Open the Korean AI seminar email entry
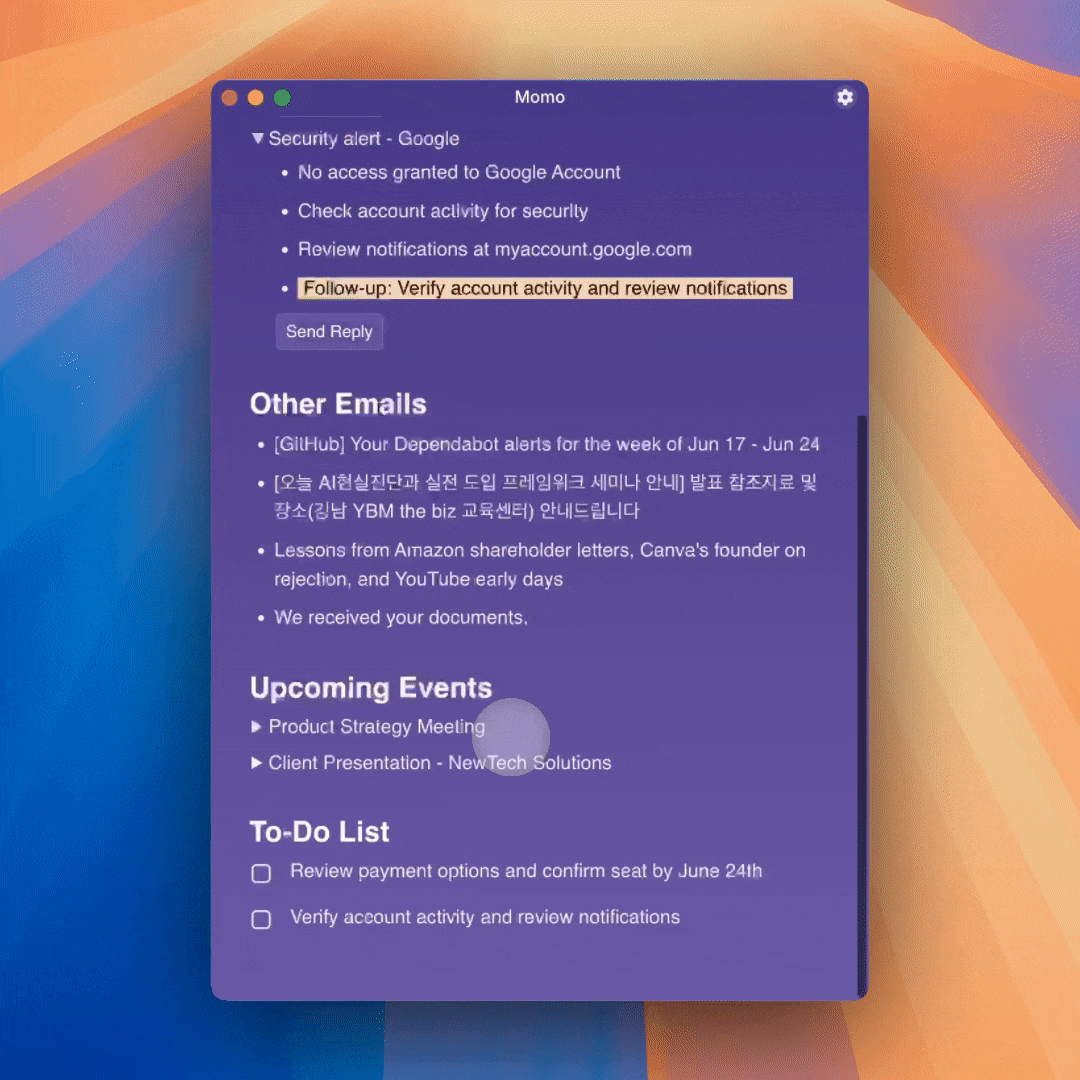The image size is (1080, 1080). (x=546, y=497)
